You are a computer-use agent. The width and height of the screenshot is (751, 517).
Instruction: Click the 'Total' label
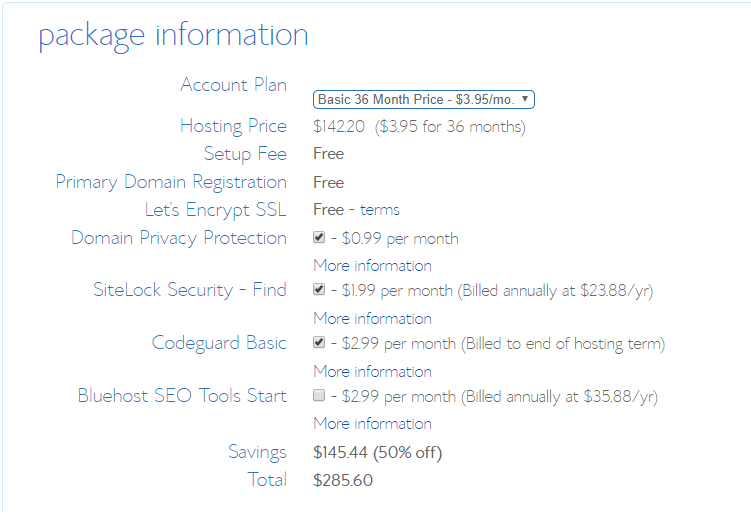pos(267,480)
